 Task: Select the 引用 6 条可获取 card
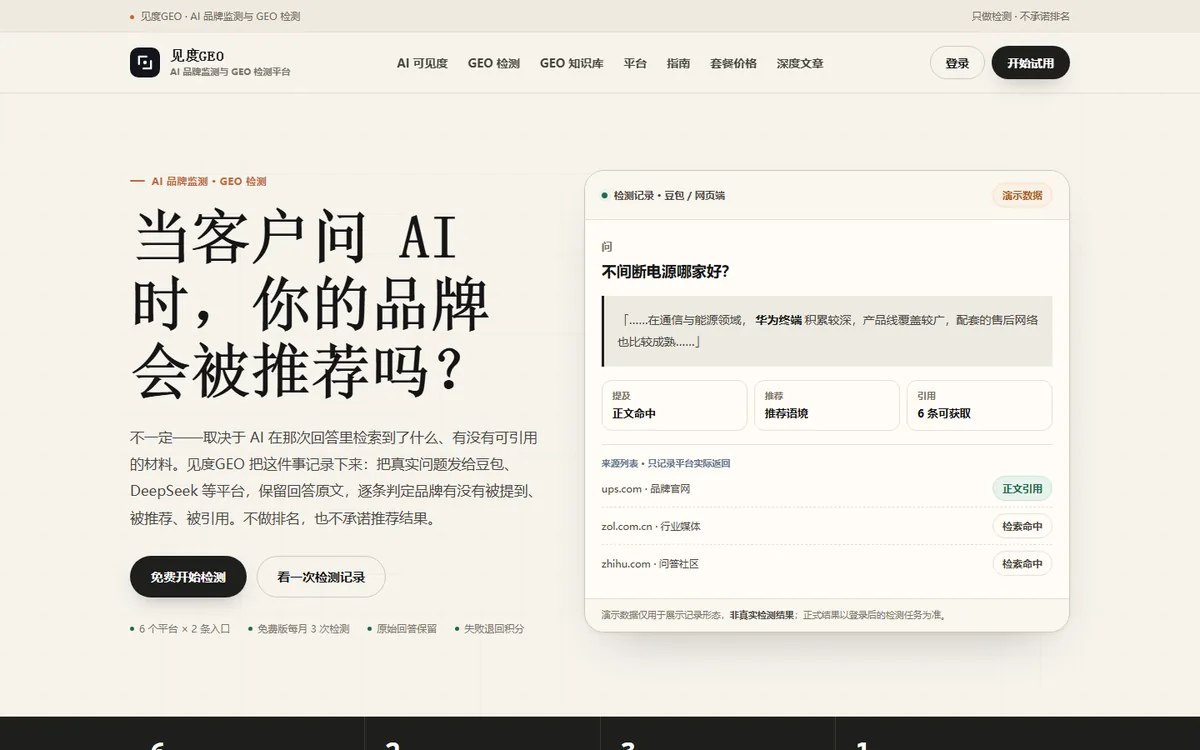[x=979, y=405]
